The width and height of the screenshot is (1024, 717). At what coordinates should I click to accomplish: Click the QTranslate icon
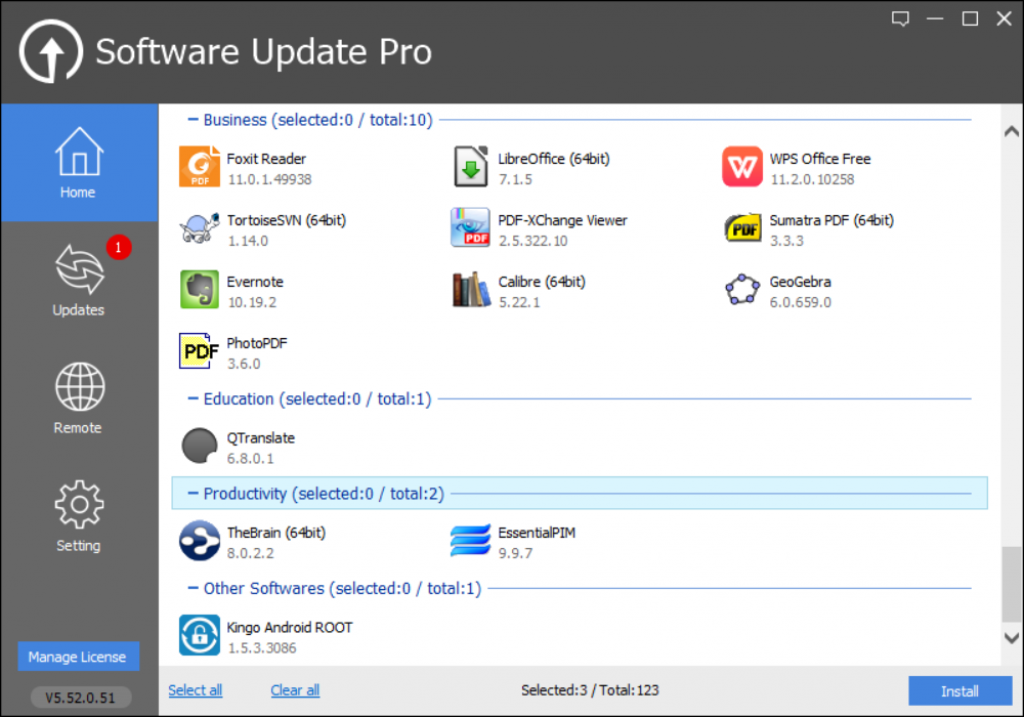click(199, 446)
